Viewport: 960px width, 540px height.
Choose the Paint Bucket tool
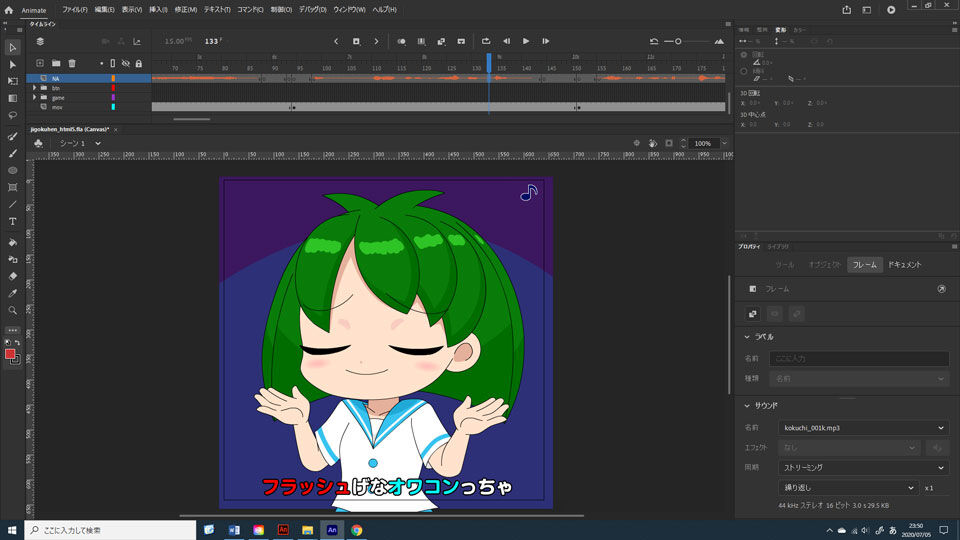[12, 241]
